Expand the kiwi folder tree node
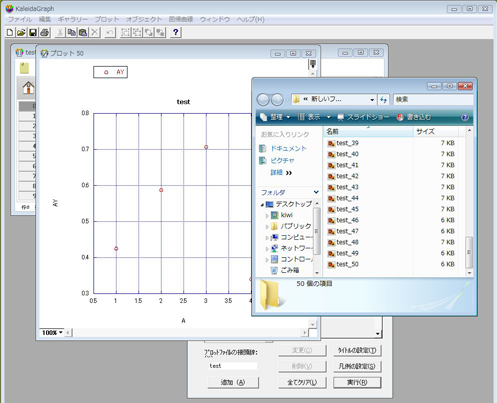 [267, 216]
